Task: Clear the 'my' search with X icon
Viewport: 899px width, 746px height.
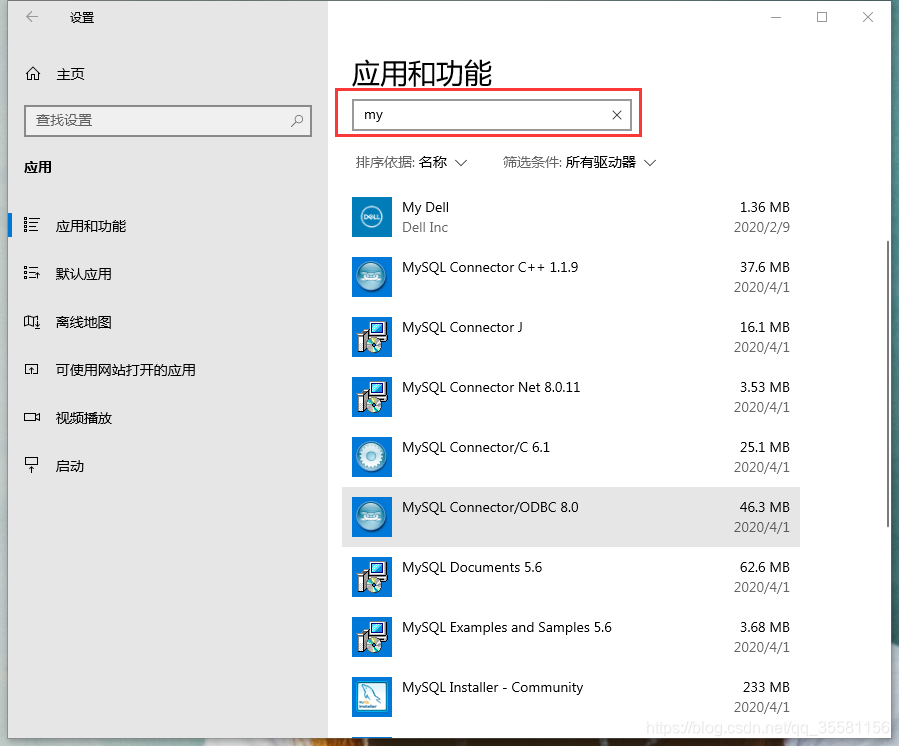Action: pos(617,115)
